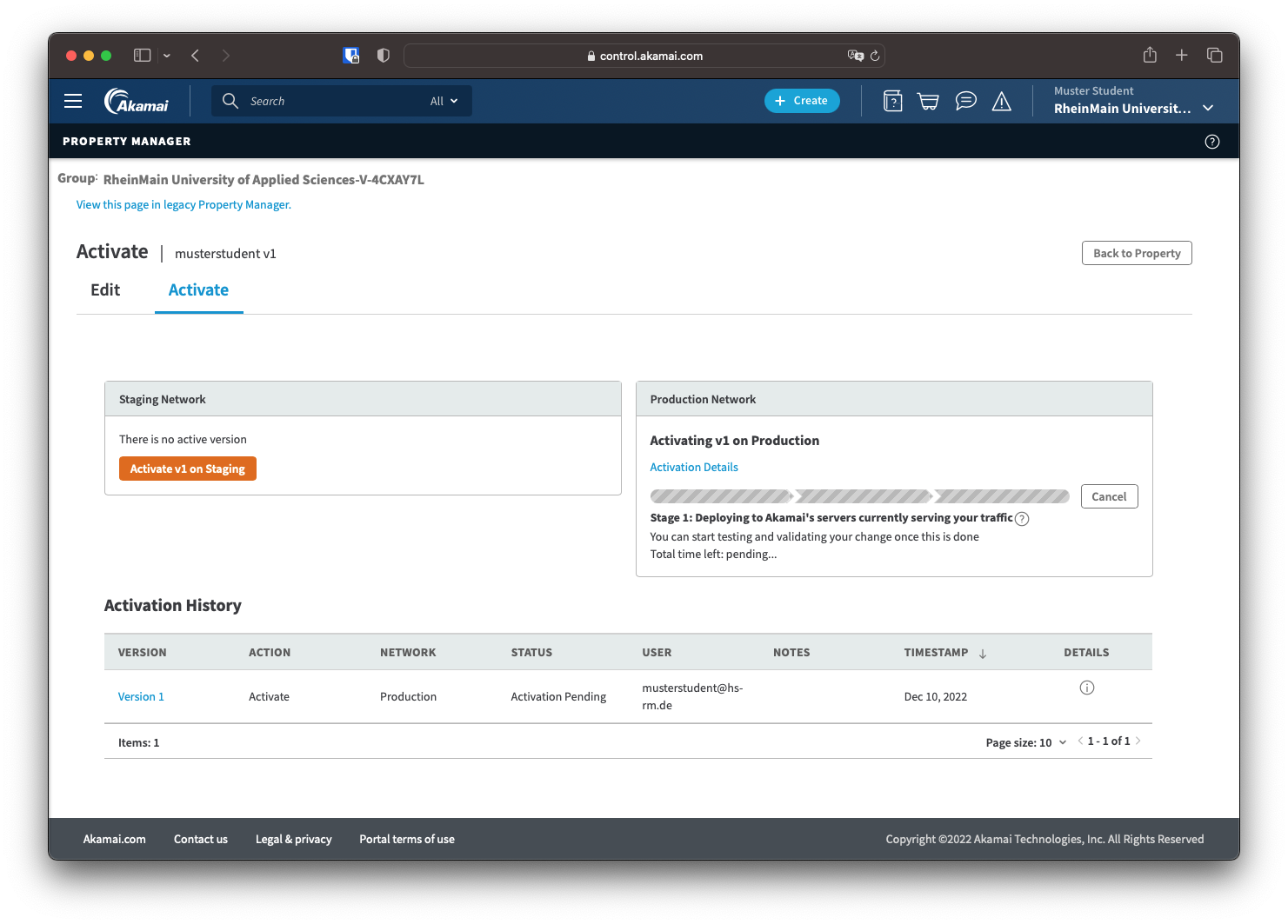The width and height of the screenshot is (1288, 924).
Task: Open a new Safari tab
Action: (x=1182, y=56)
